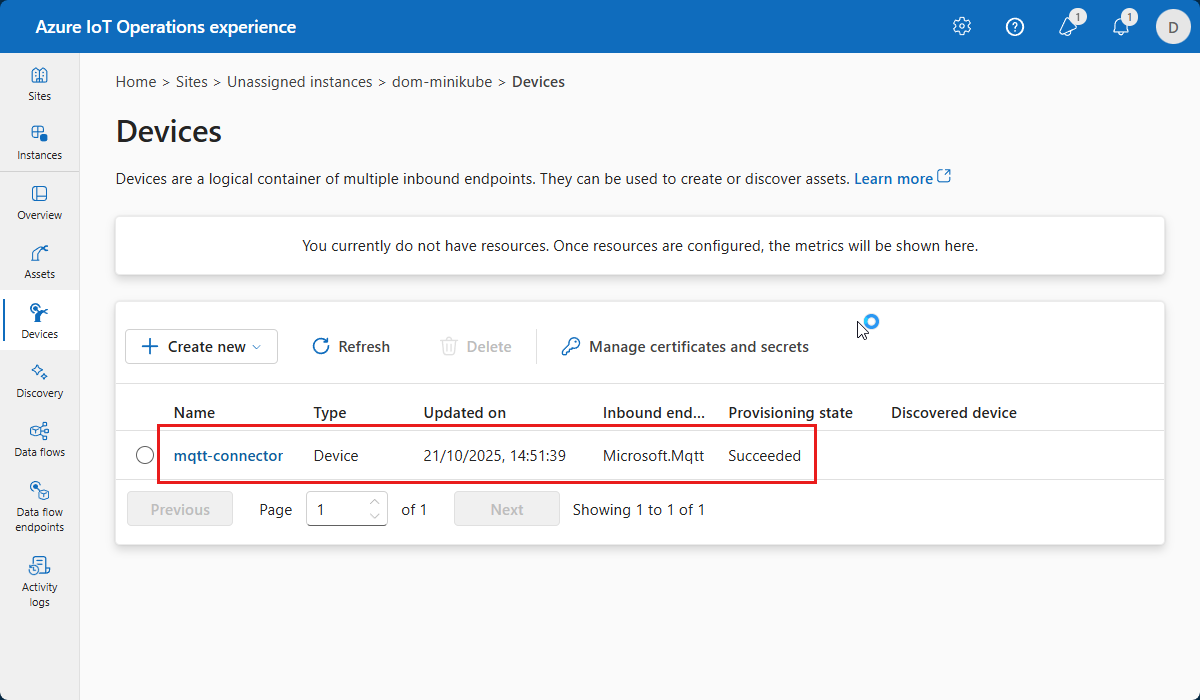Click the Learn more link
Viewport: 1200px width, 700px height.
click(893, 178)
